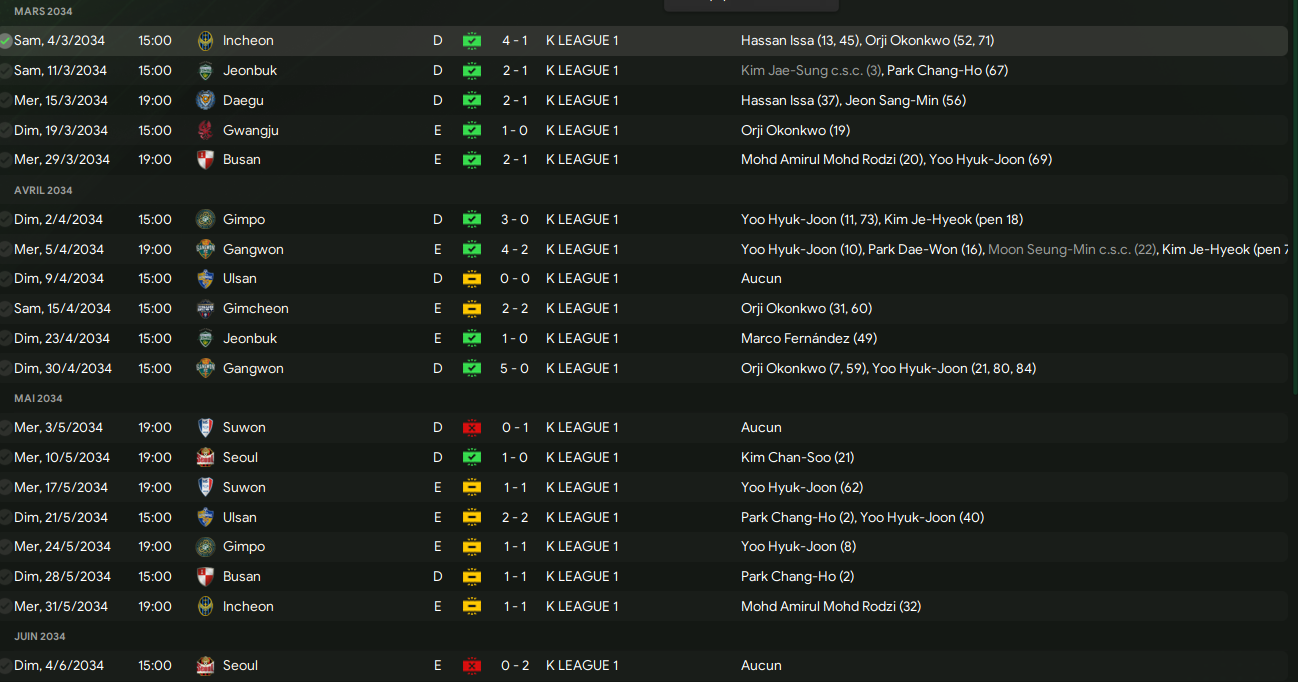Click the Gimcheon club badge

point(205,309)
